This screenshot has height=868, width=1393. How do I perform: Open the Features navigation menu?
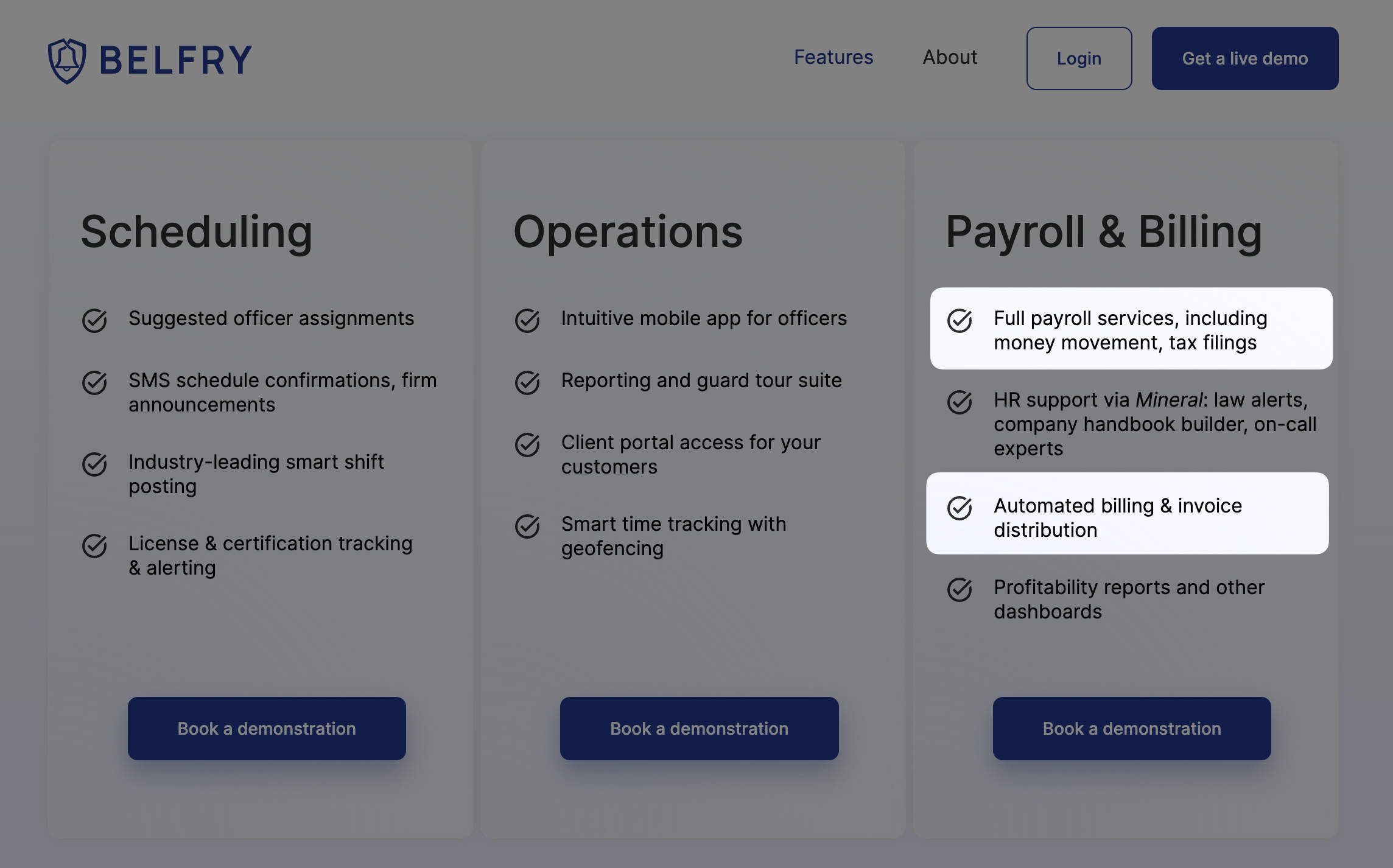pos(833,57)
